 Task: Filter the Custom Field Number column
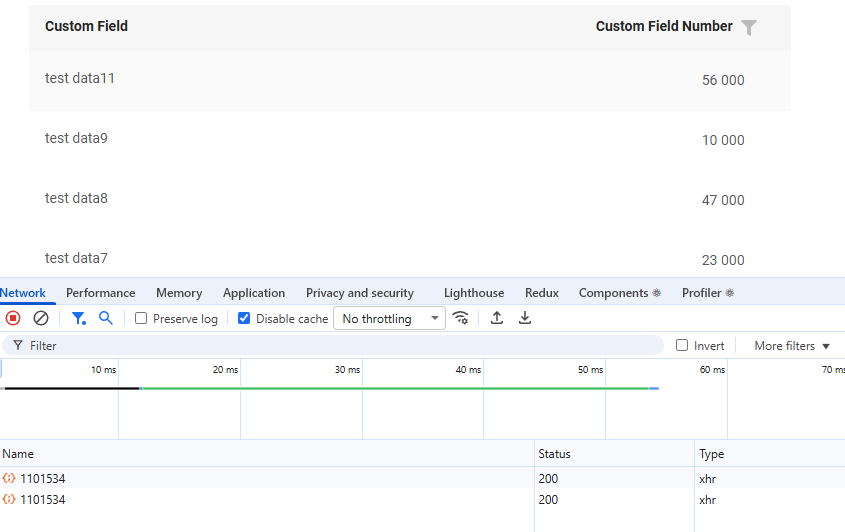tap(749, 28)
